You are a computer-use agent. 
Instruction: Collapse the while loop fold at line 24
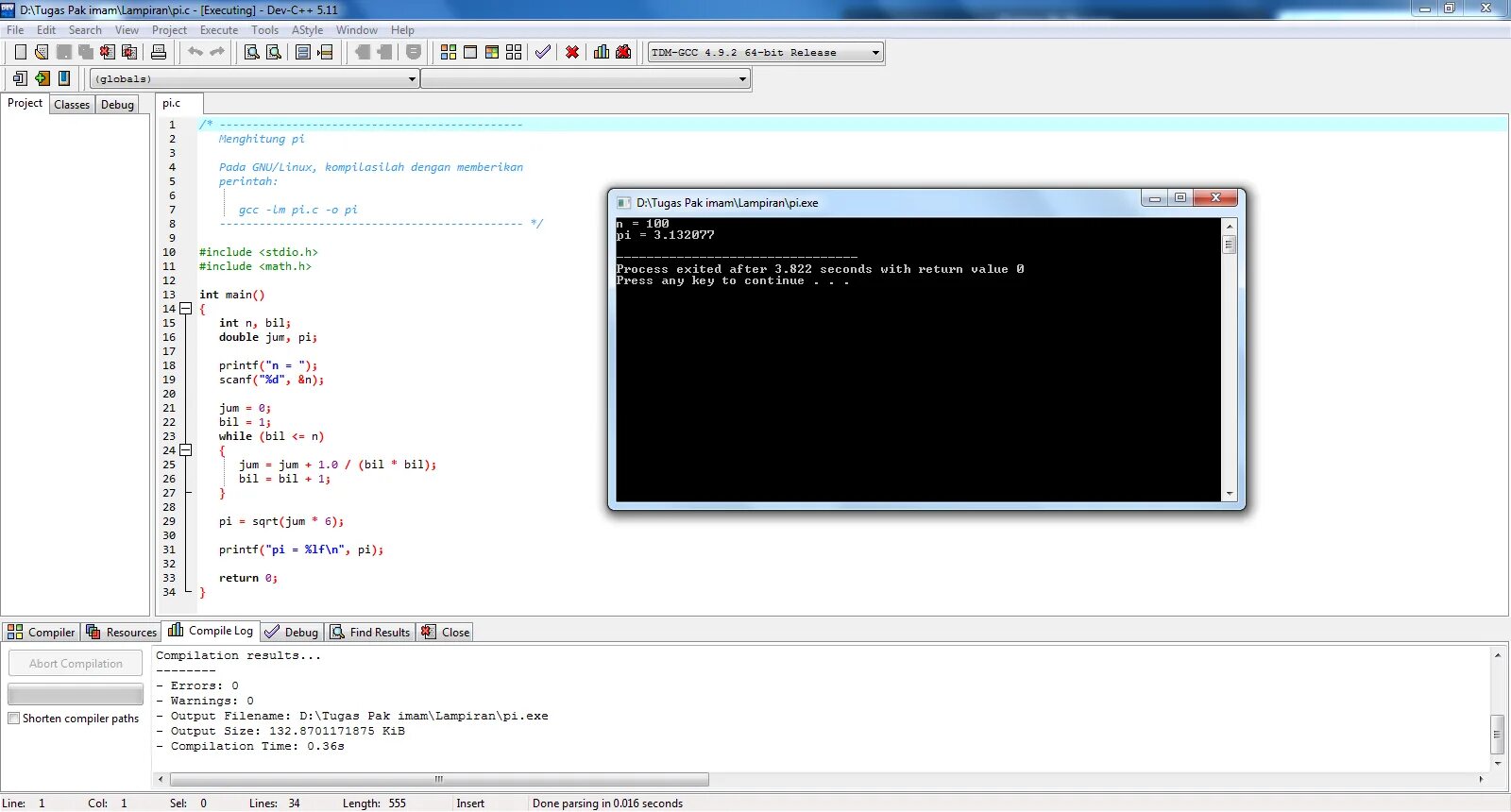pos(186,450)
